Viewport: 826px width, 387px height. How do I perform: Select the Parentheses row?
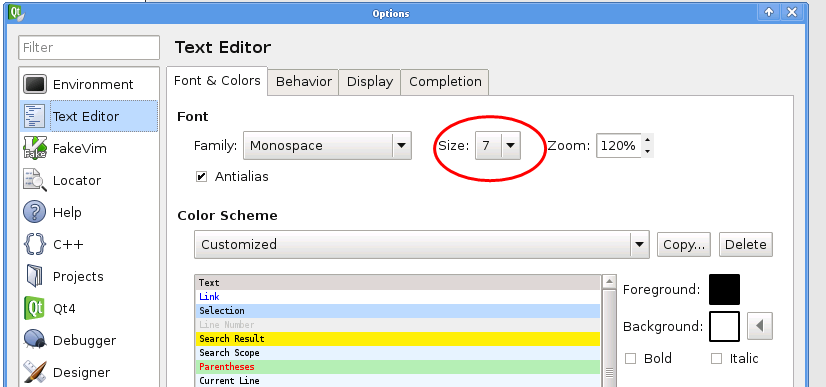pos(397,367)
